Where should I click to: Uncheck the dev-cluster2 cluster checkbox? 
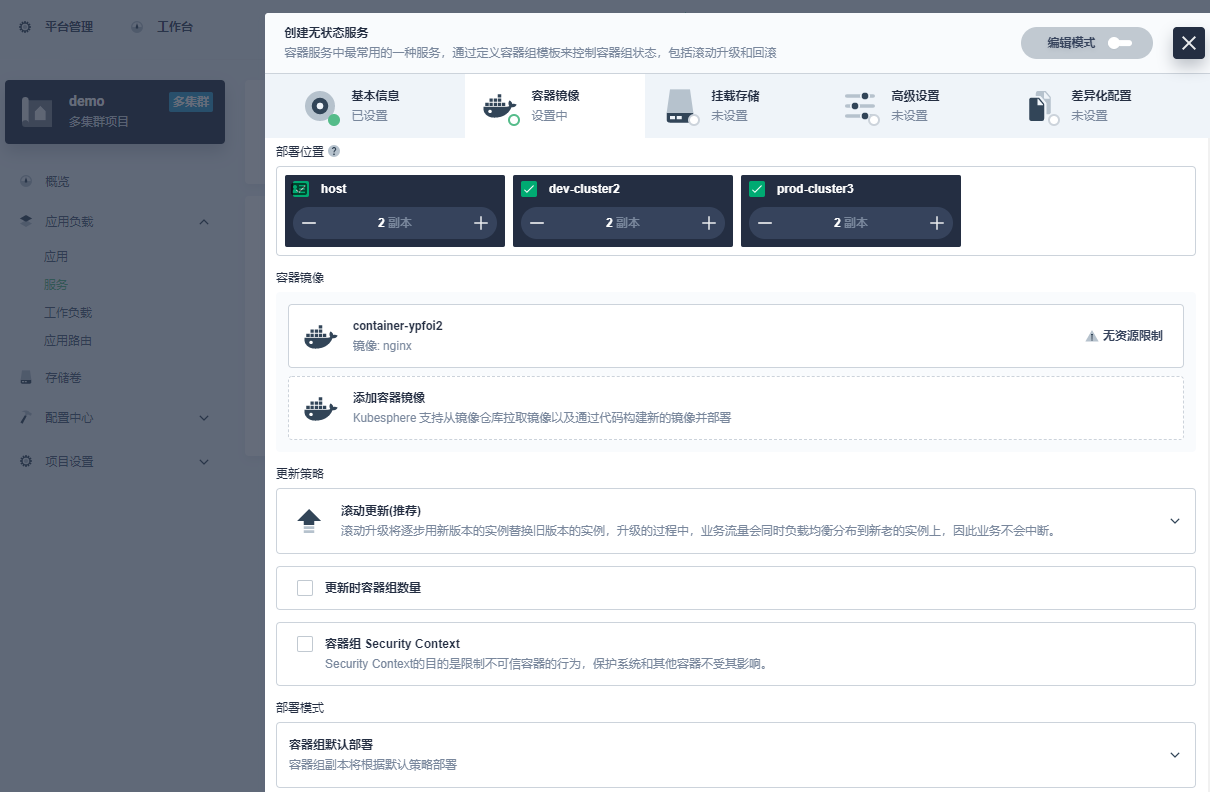[x=529, y=188]
